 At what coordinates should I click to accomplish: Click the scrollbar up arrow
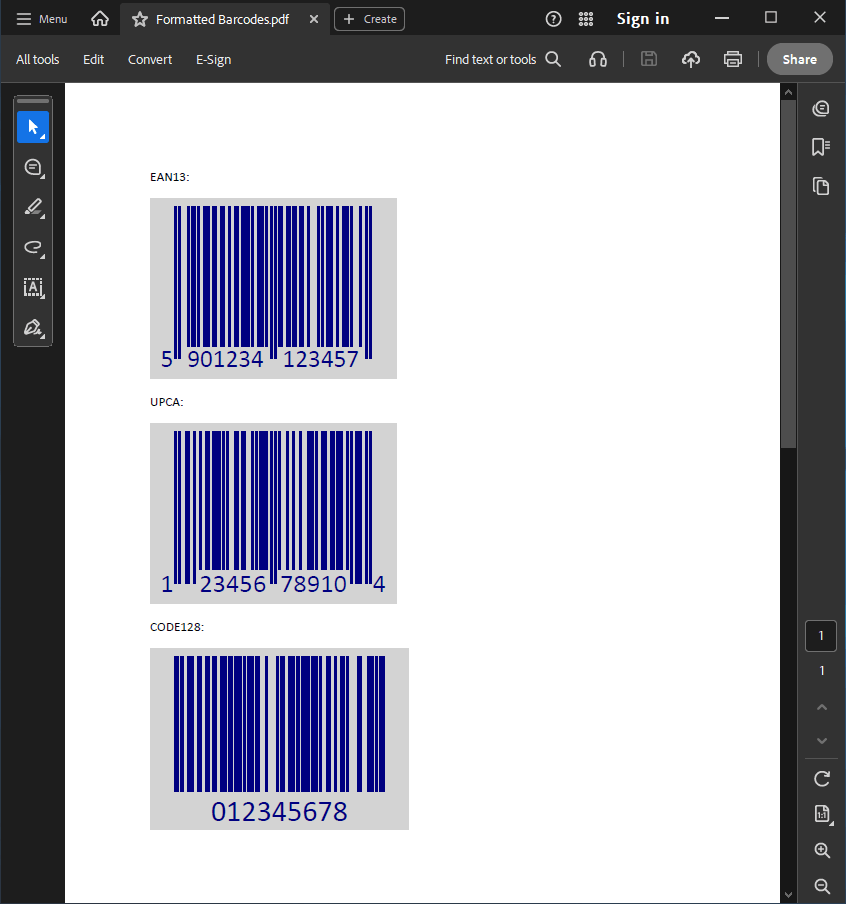tap(788, 92)
